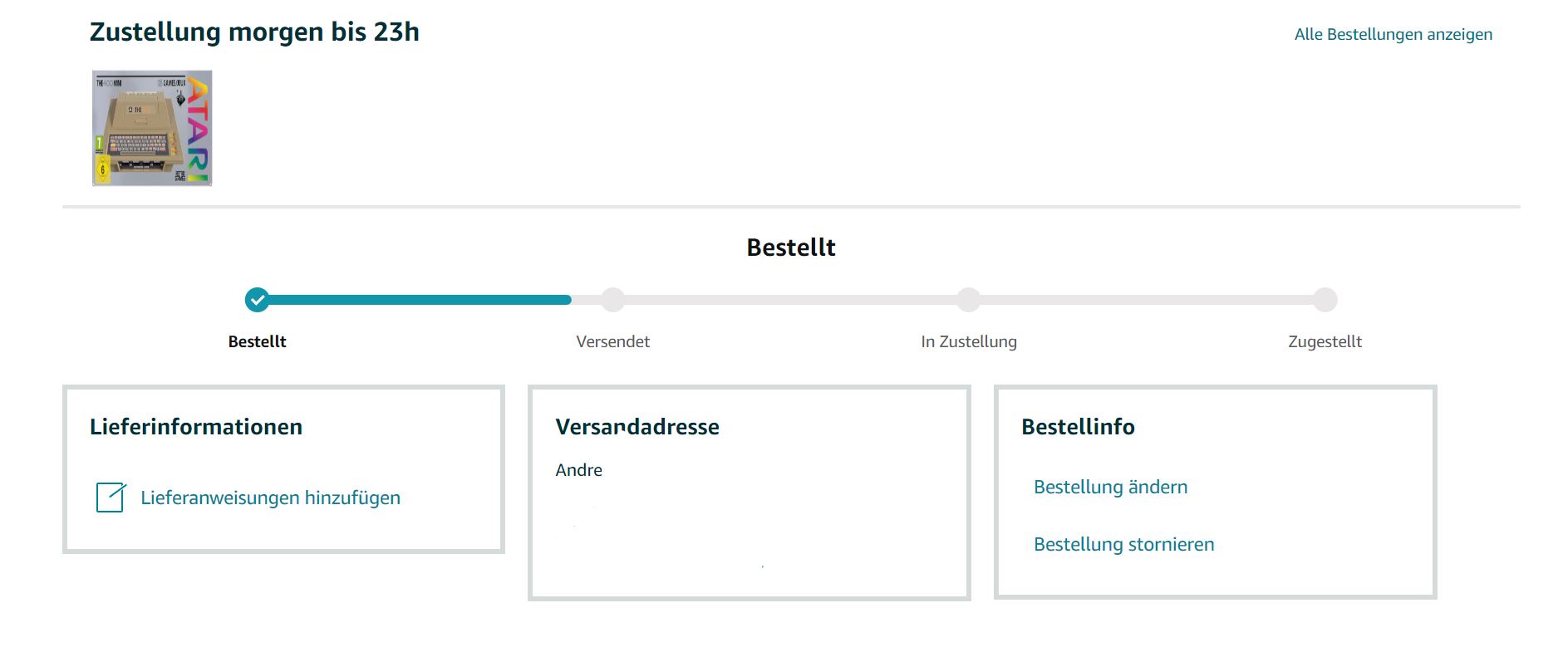Click the name Andre in shipping address
Screen dimensions: 1568x652
point(579,470)
